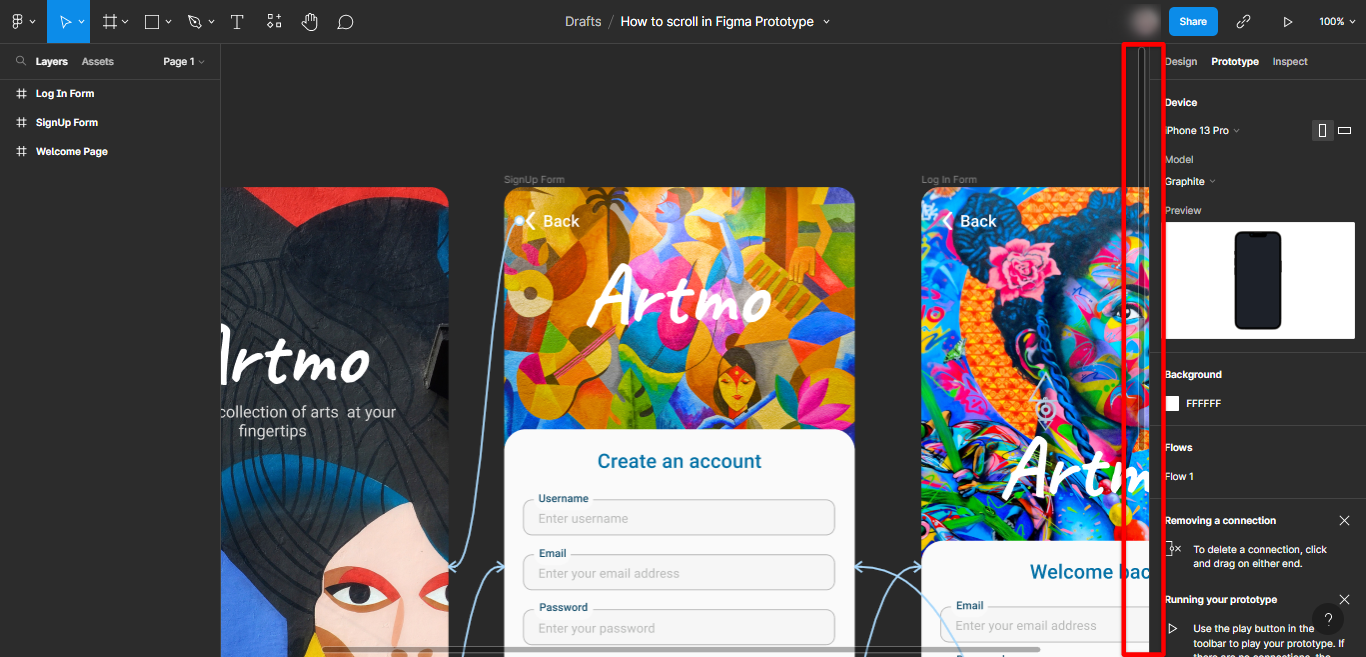
Task: Select the Text tool
Action: 237,21
